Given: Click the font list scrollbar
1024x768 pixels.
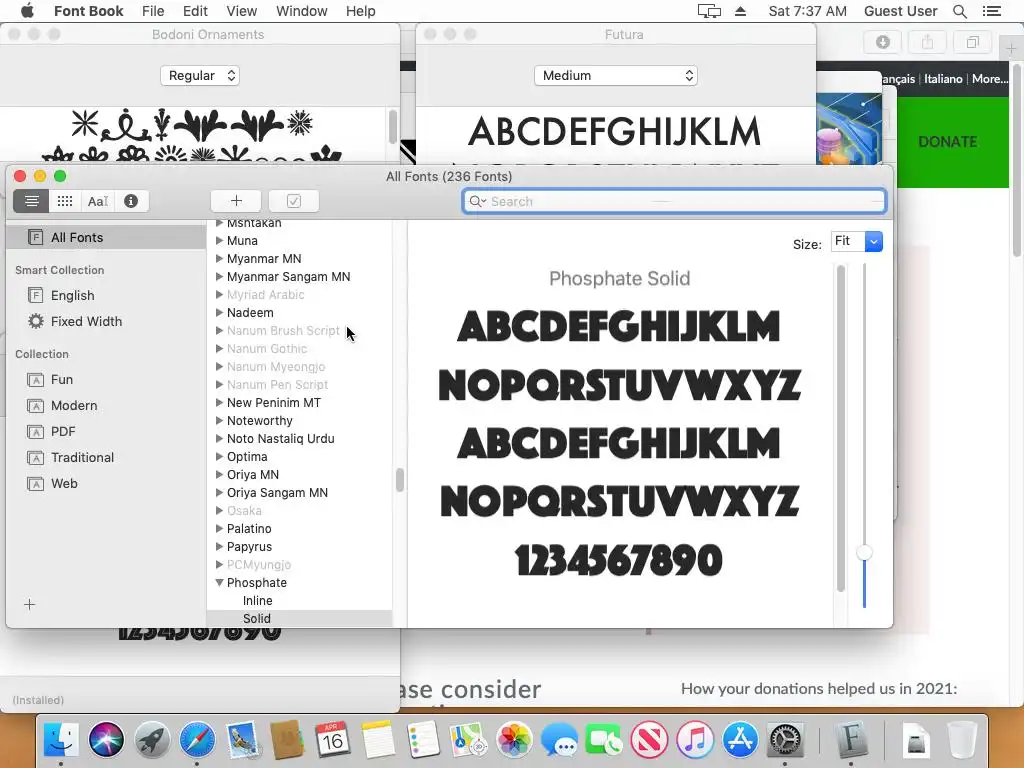Looking at the screenshot, I should tap(399, 480).
